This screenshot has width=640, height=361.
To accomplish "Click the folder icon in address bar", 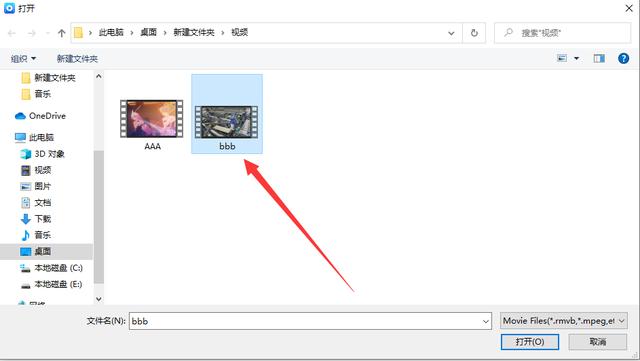I will click(78, 33).
